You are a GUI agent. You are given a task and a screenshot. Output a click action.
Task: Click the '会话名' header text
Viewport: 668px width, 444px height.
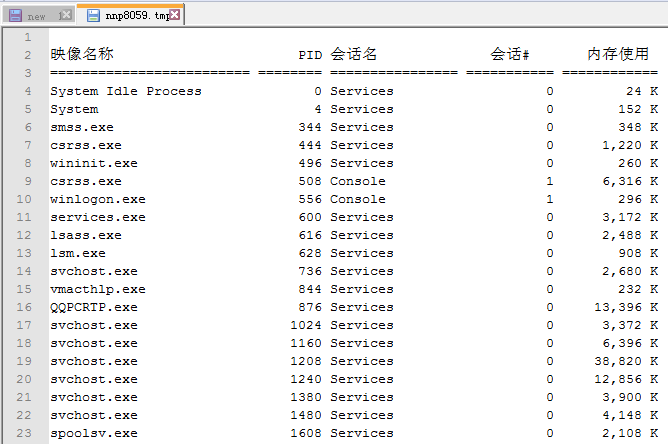pos(354,54)
